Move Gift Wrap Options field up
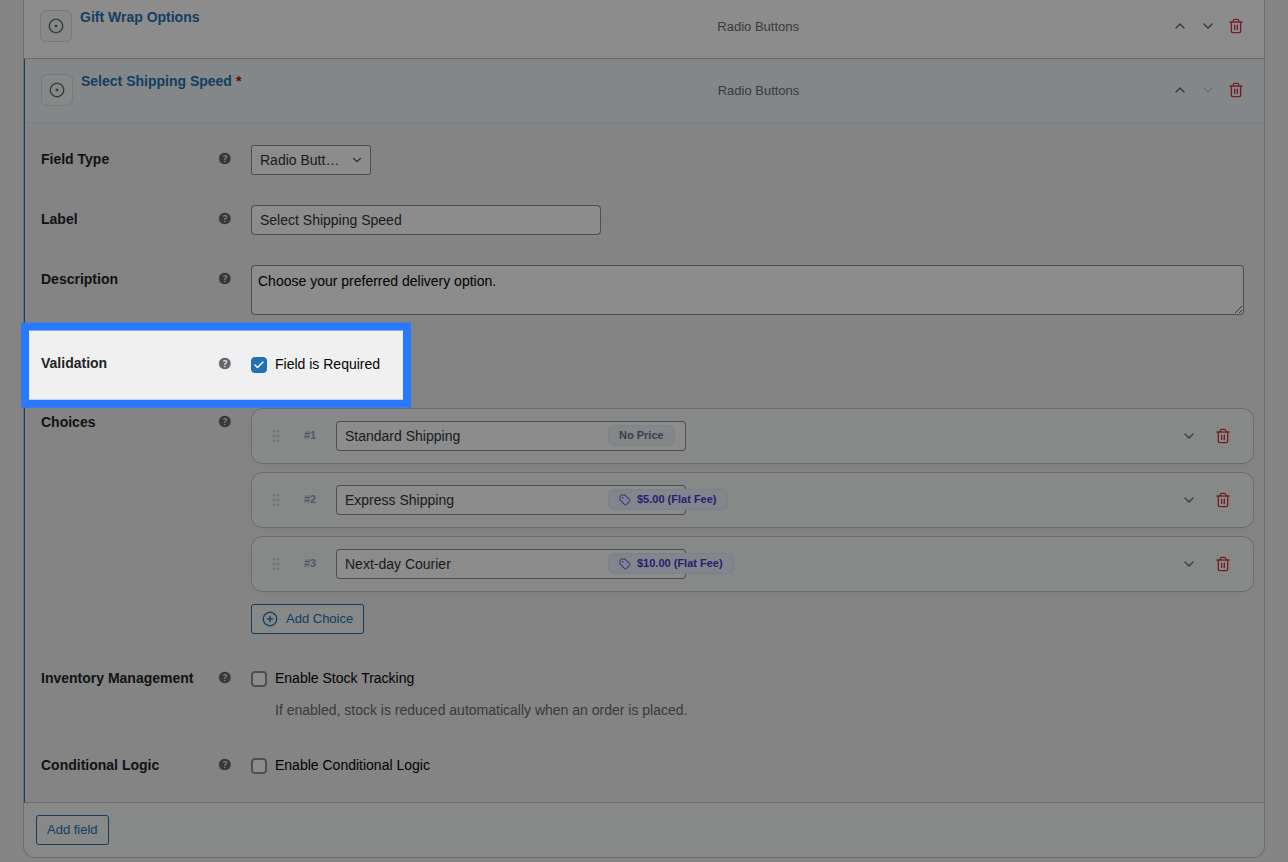The width and height of the screenshot is (1288, 862). [1180, 26]
